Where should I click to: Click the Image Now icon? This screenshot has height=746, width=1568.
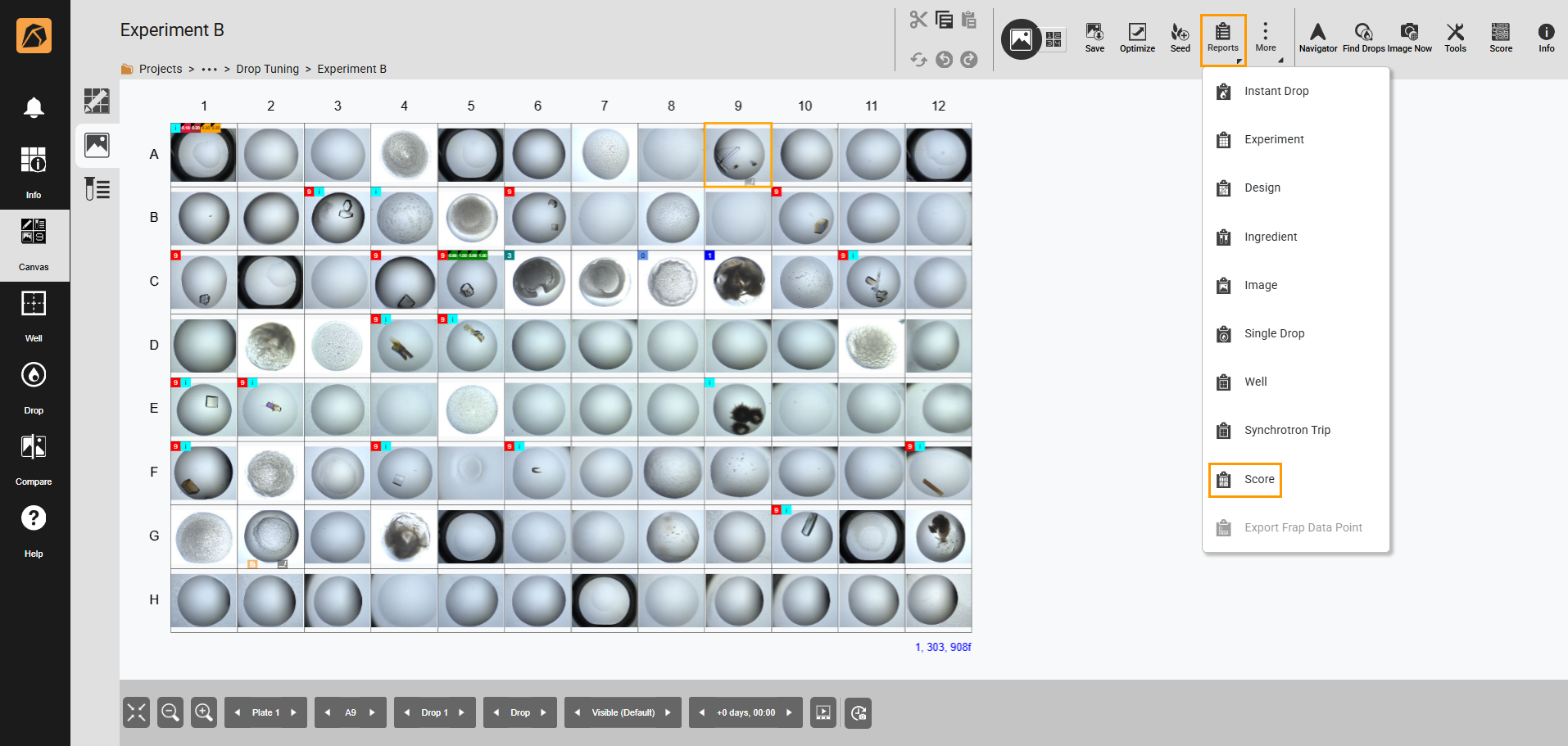pos(1409,38)
